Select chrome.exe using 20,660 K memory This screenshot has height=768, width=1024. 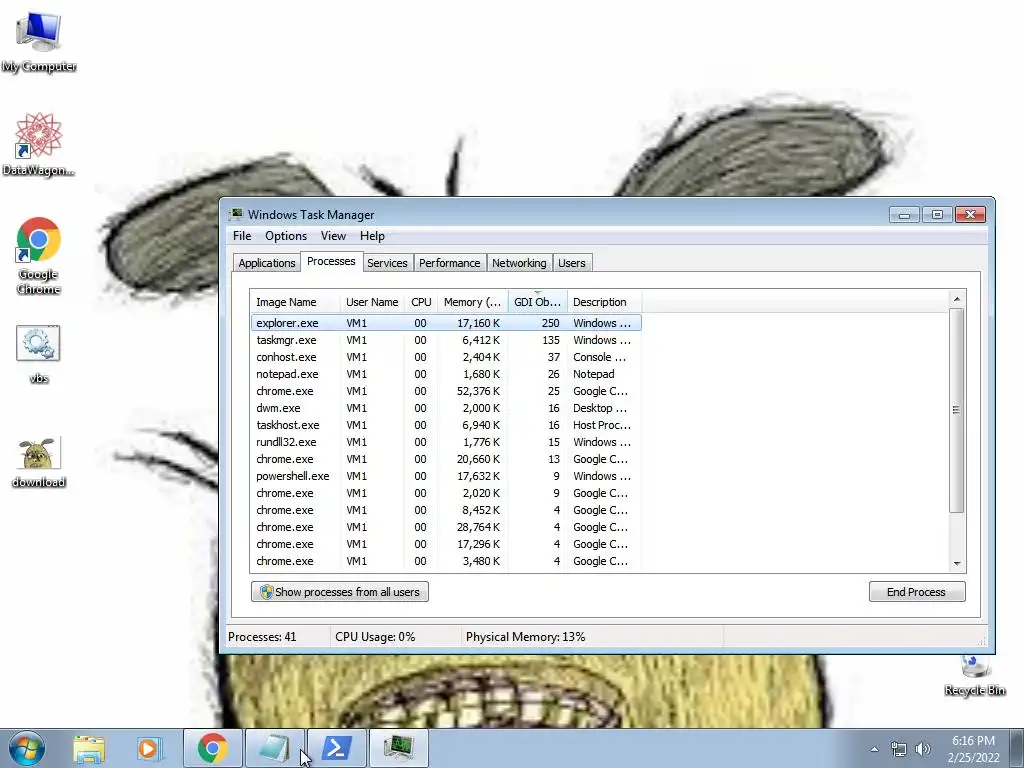pyautogui.click(x=446, y=458)
